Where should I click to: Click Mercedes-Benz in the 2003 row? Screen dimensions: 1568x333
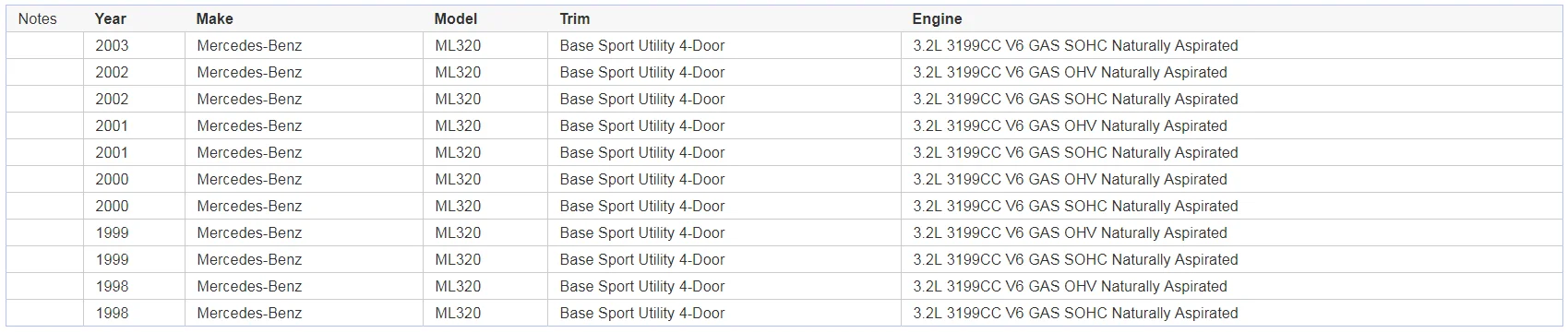(249, 45)
